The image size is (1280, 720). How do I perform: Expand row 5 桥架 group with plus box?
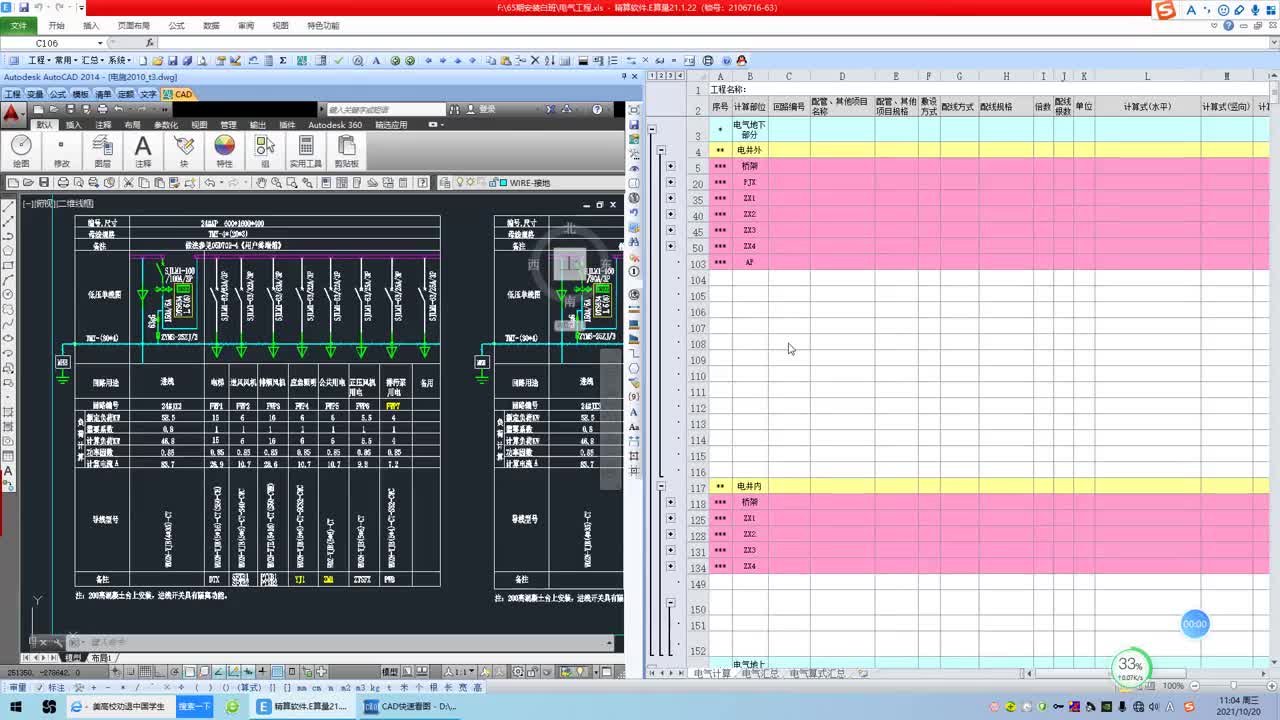(x=670, y=167)
